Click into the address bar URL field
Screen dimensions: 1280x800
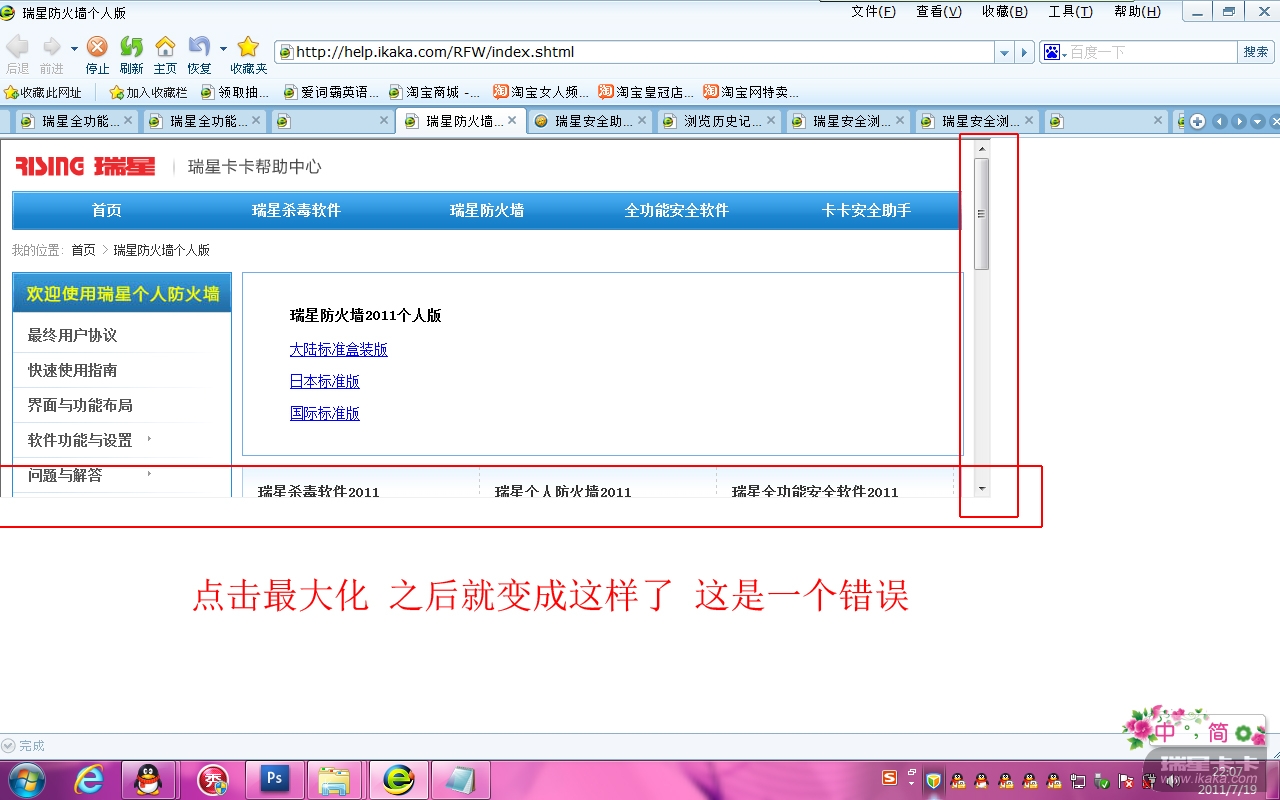(x=635, y=52)
